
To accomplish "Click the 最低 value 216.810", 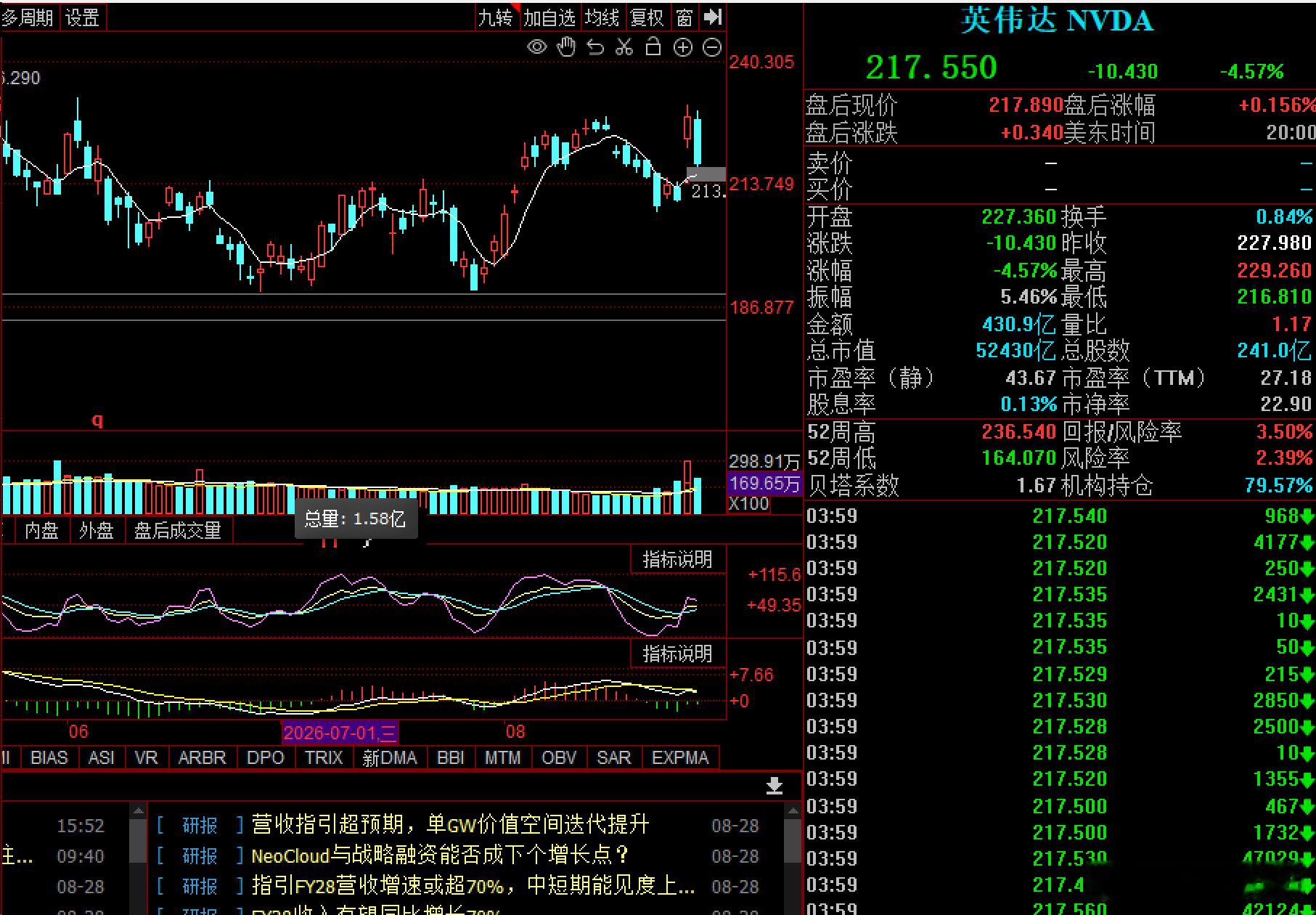I will pos(1275,296).
